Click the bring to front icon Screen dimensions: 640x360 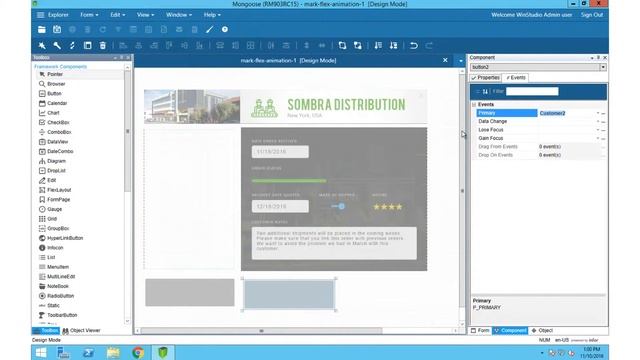(x=342, y=45)
